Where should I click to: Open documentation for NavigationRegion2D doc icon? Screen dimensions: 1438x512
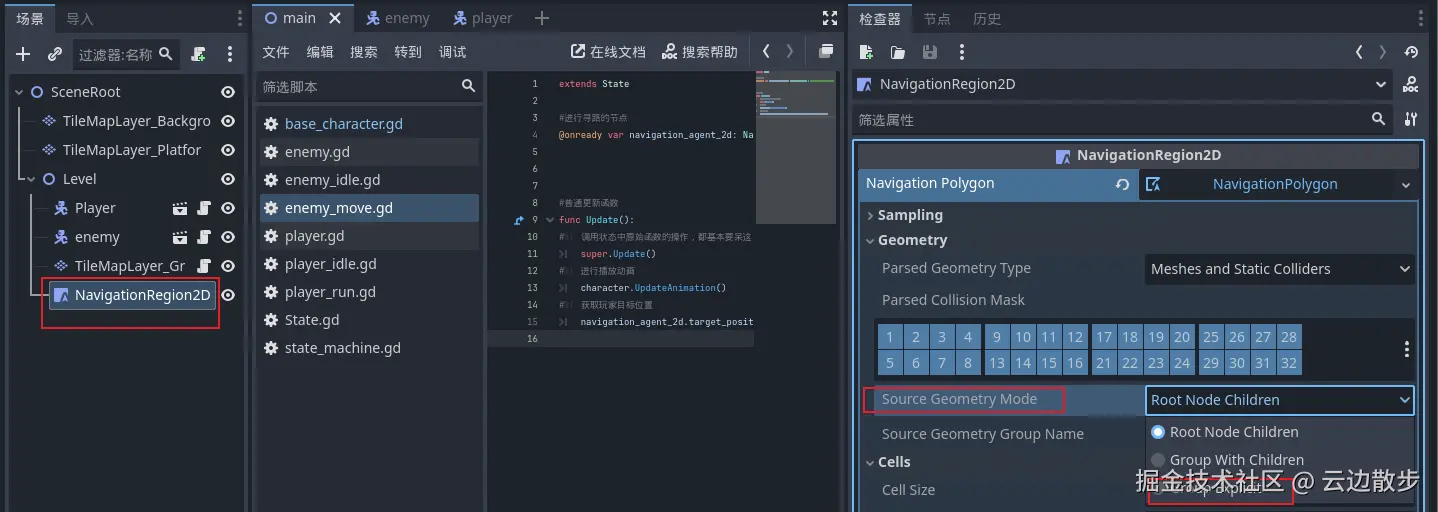click(1410, 85)
